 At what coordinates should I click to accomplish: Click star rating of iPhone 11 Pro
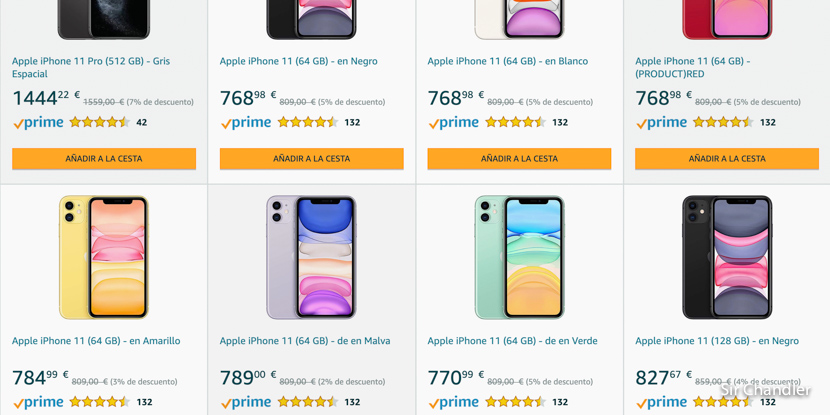[99, 122]
